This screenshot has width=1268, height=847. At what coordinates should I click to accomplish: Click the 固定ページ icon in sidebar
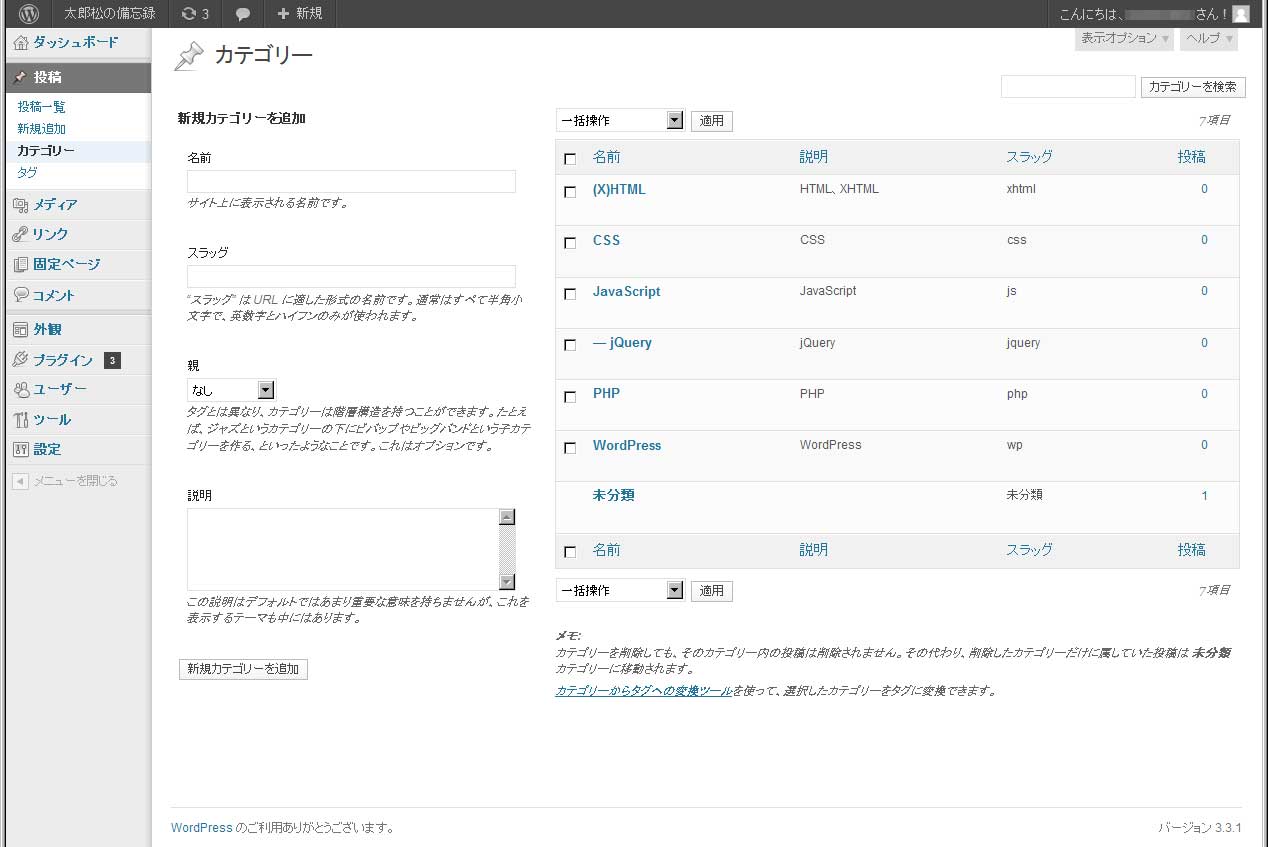point(21,265)
